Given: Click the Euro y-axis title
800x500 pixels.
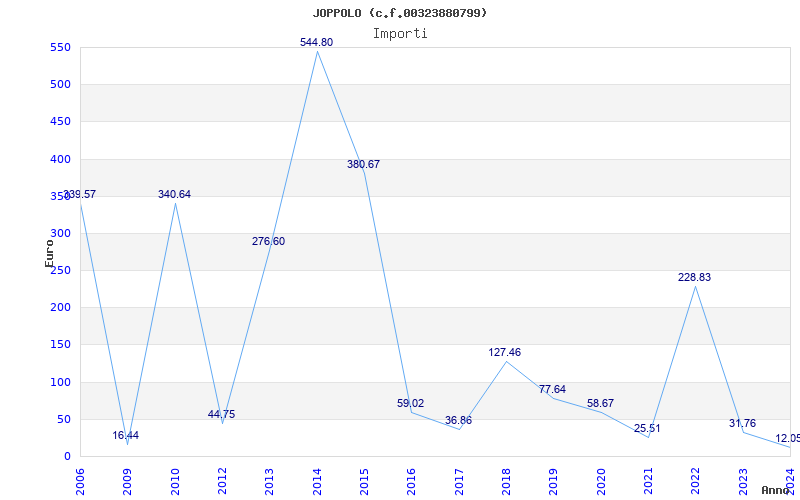Looking at the screenshot, I should (x=49, y=254).
